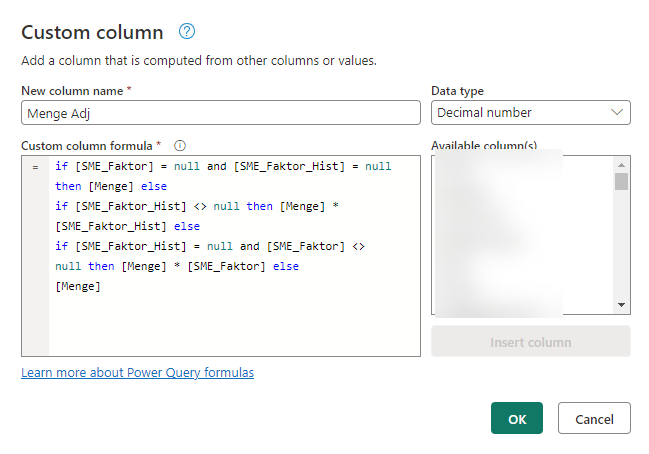The height and width of the screenshot is (454, 649).
Task: Click the Insert column button
Action: pyautogui.click(x=531, y=341)
